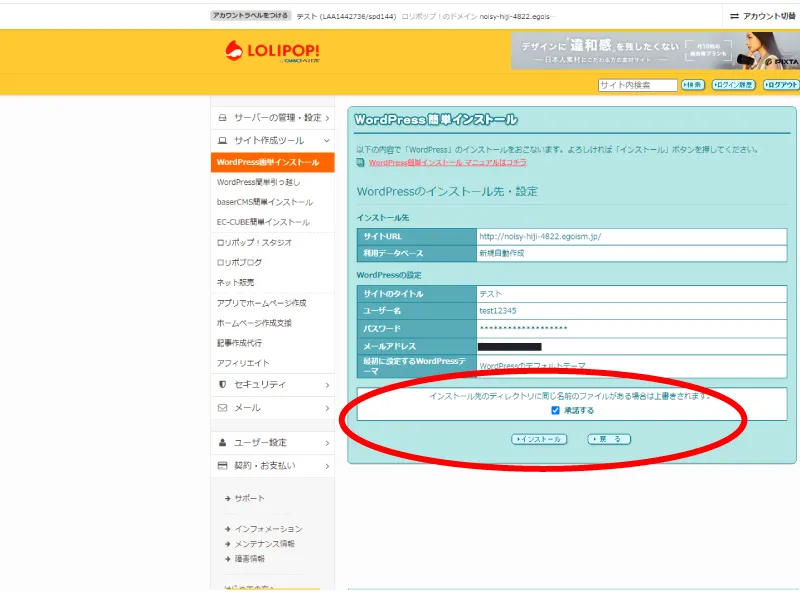
Task: Expand the 契約・お支払い chevron
Action: click(x=328, y=466)
